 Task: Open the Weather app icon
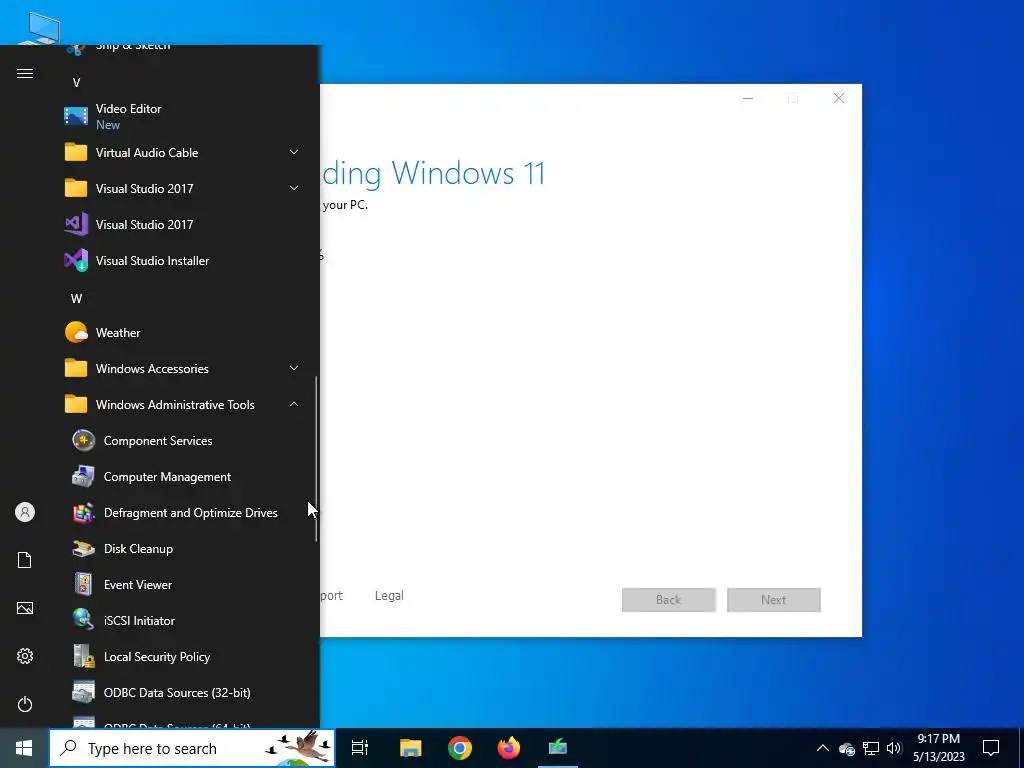click(x=76, y=332)
